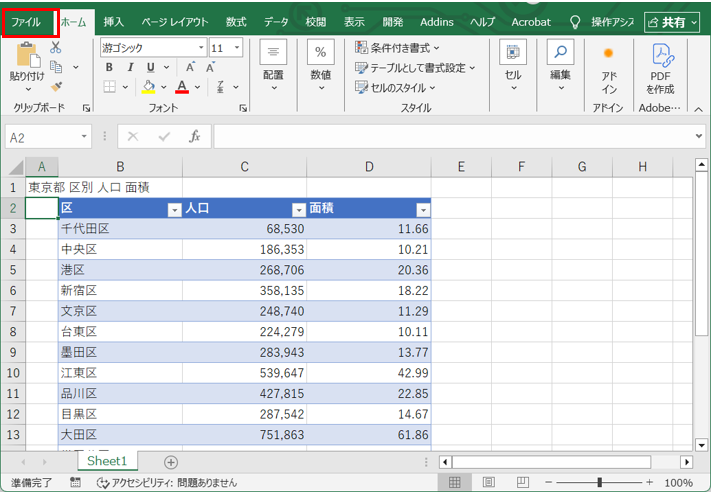Viewport: 711px width, 492px height.
Task: Click the 操作アシスト lightbulb icon
Action: (x=575, y=22)
